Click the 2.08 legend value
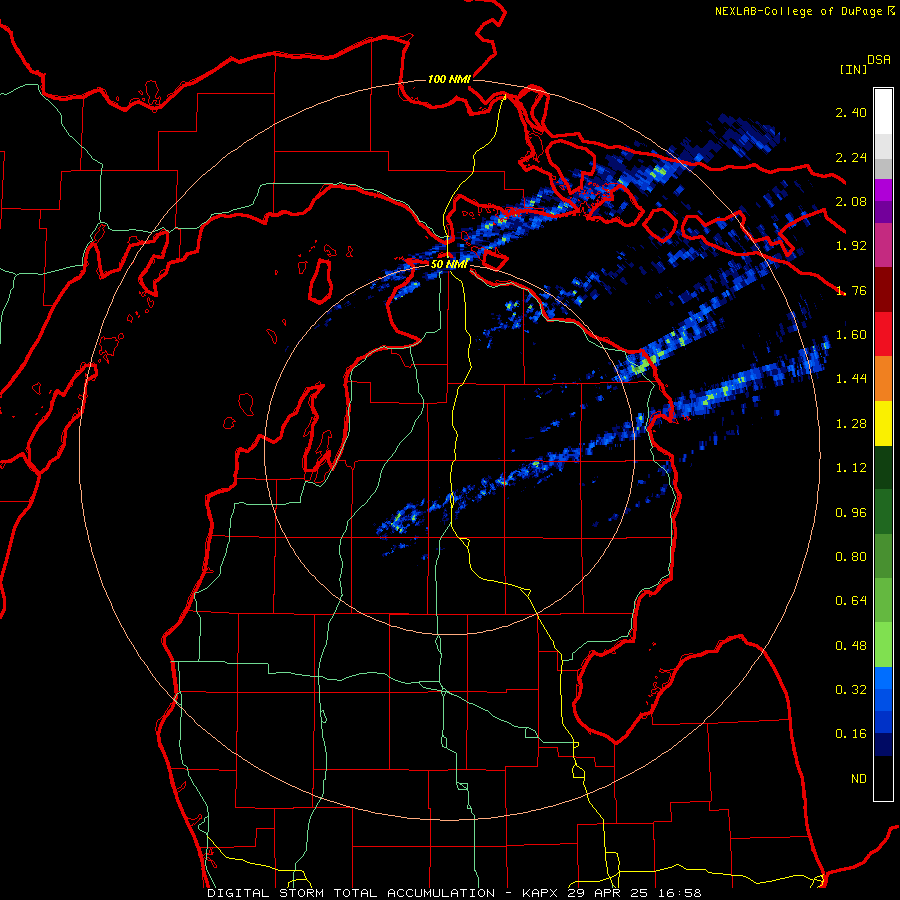 pyautogui.click(x=851, y=201)
